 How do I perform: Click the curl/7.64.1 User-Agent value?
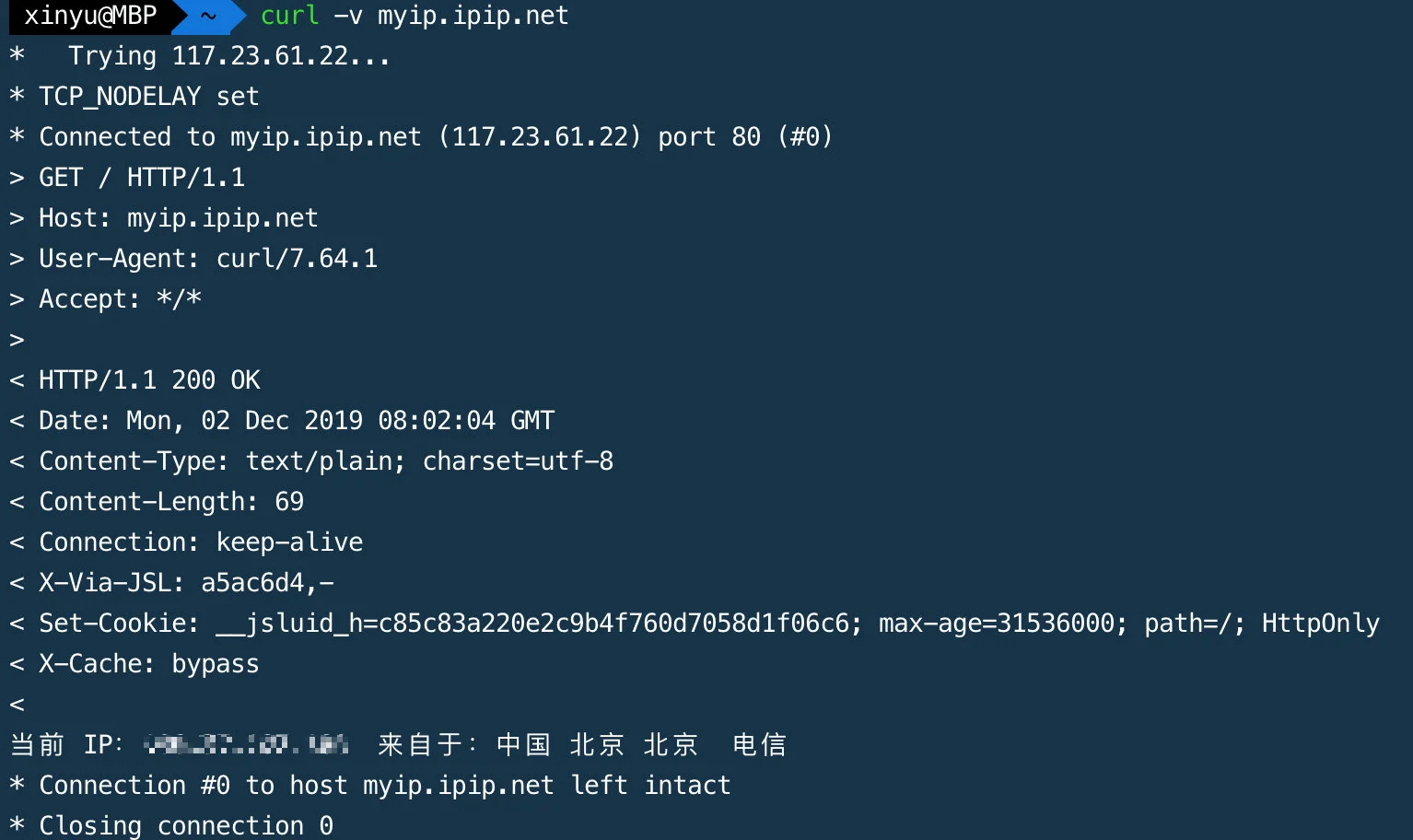click(297, 259)
